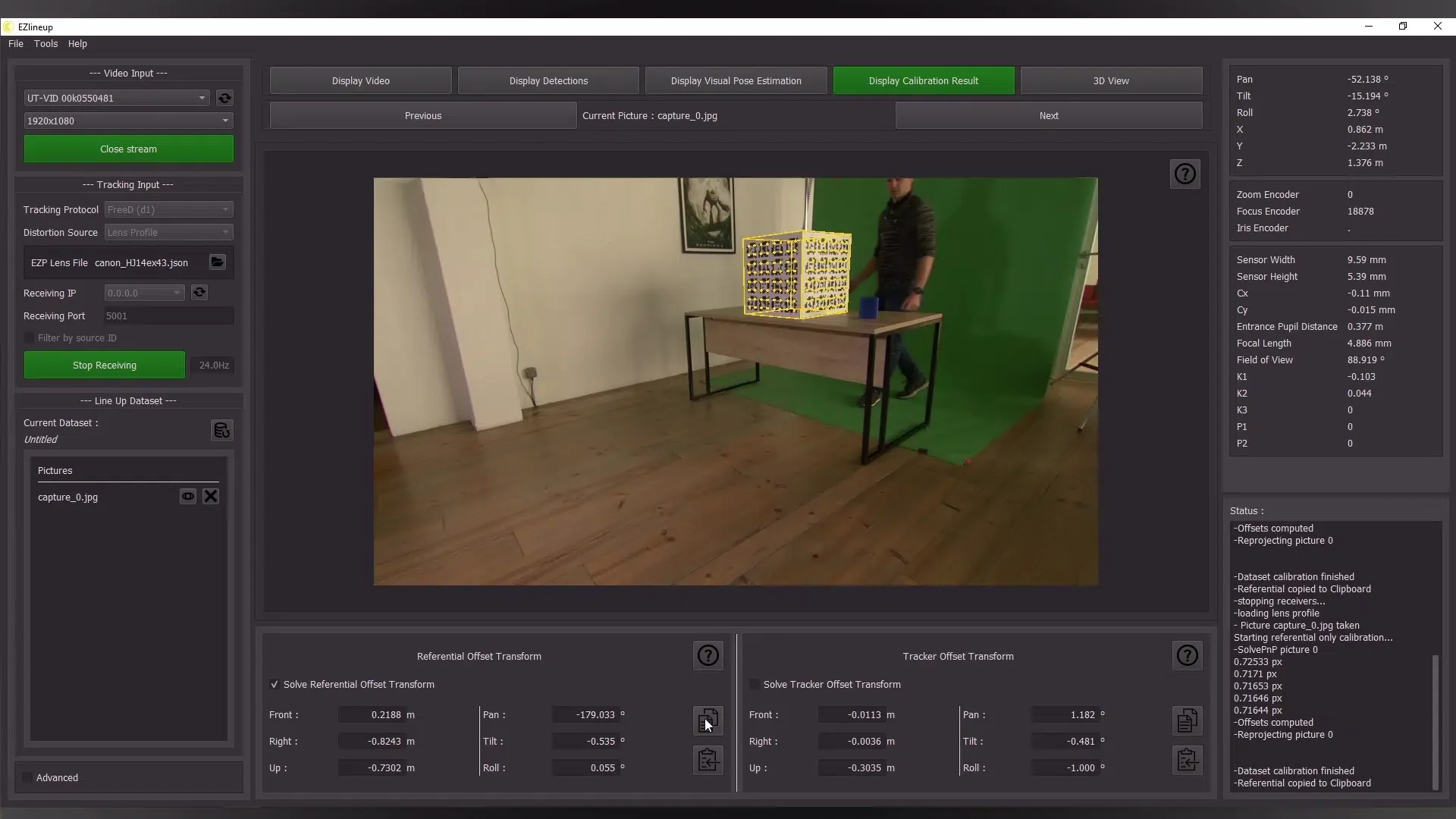The width and height of the screenshot is (1456, 819).
Task: Refresh the video input device list
Action: [x=224, y=99]
